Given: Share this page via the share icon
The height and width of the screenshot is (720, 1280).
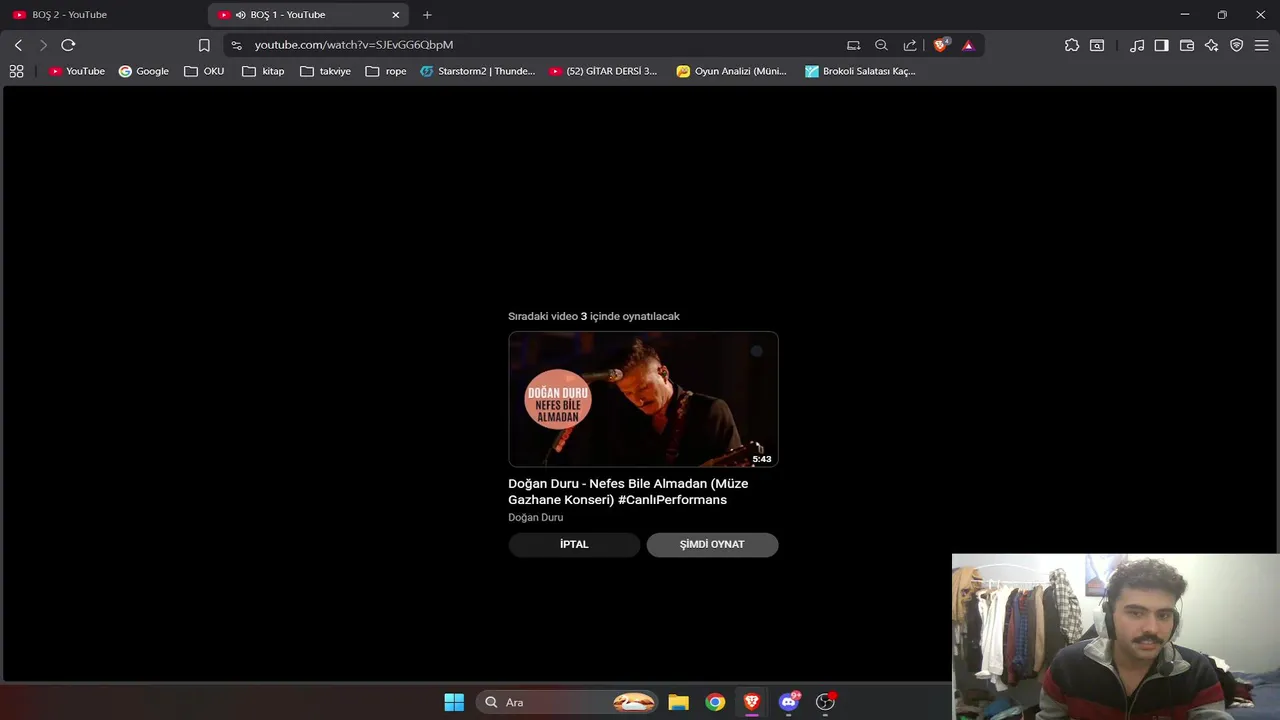Looking at the screenshot, I should (x=909, y=45).
